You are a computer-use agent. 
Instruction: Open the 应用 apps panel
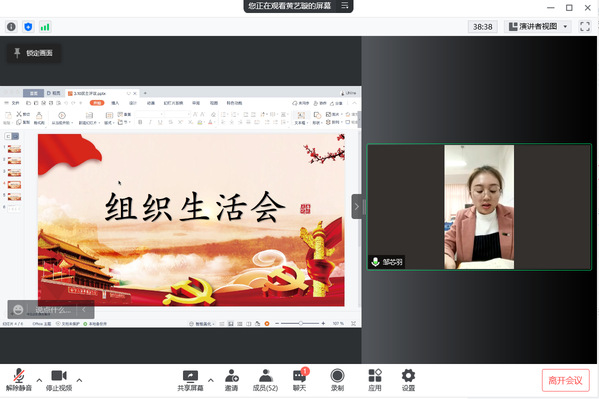(375, 380)
